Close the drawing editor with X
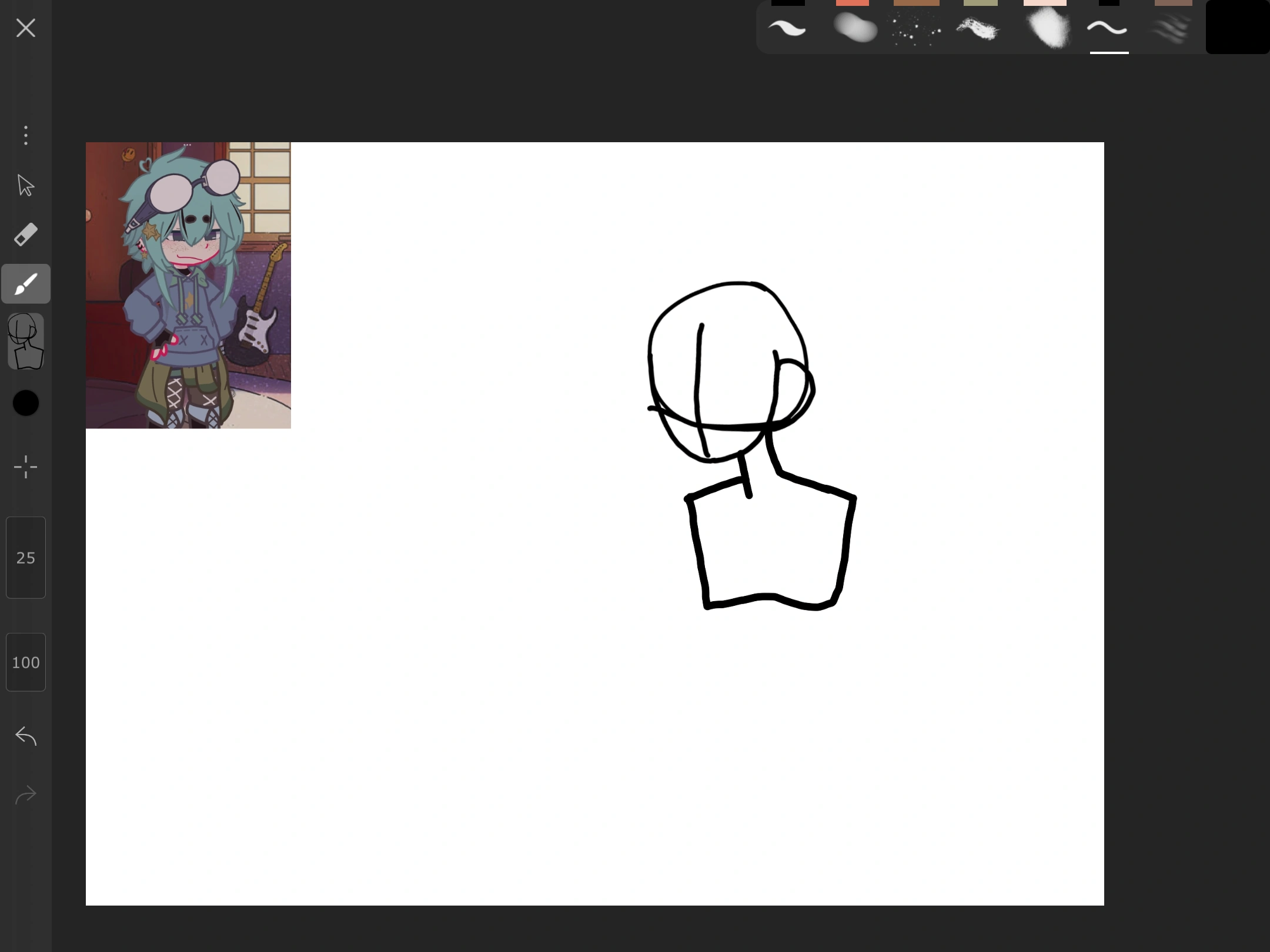1270x952 pixels. [x=26, y=28]
